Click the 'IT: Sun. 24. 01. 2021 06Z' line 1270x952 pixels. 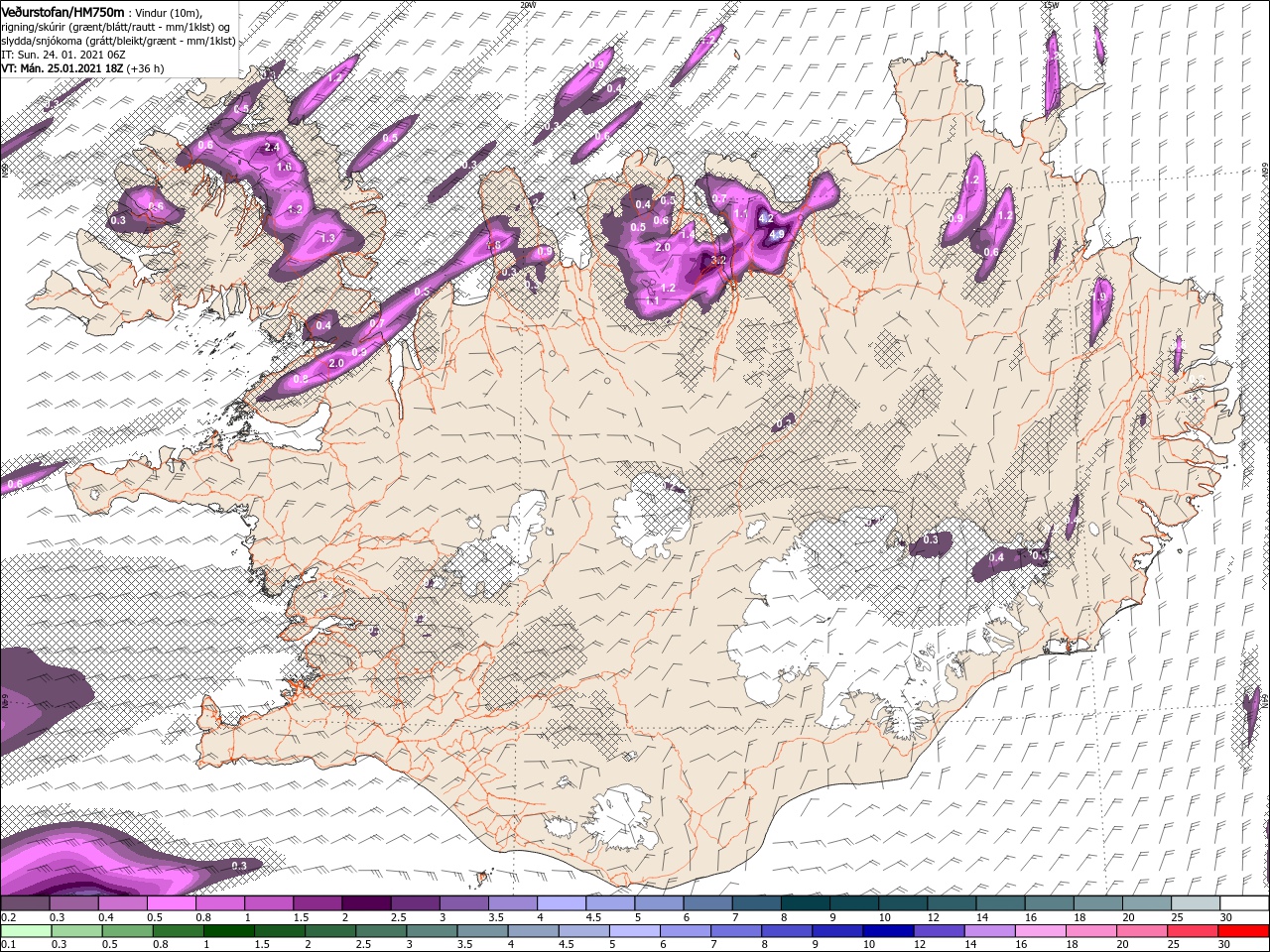[x=63, y=55]
